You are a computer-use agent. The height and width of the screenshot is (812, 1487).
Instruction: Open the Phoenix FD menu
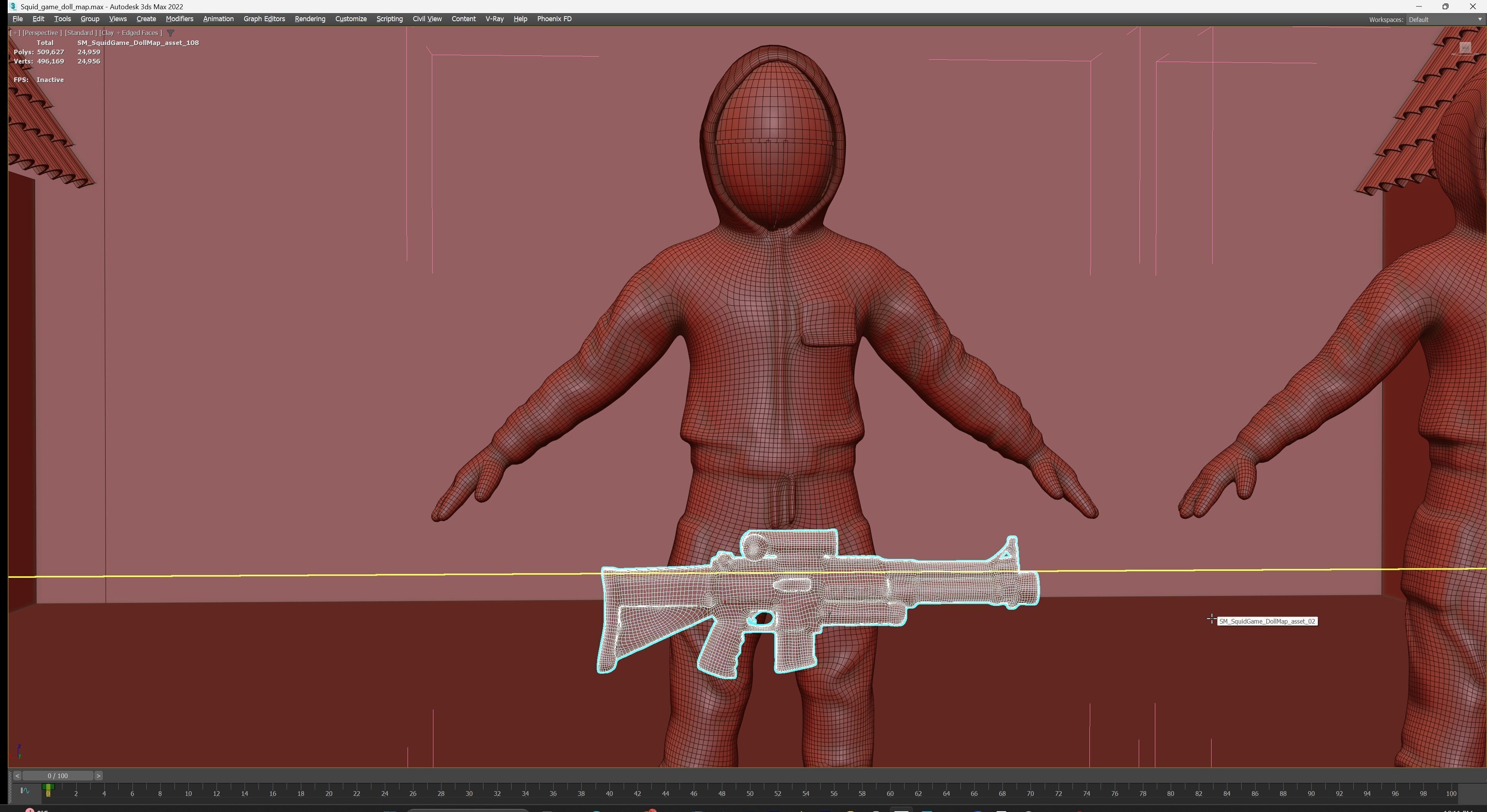pos(554,19)
